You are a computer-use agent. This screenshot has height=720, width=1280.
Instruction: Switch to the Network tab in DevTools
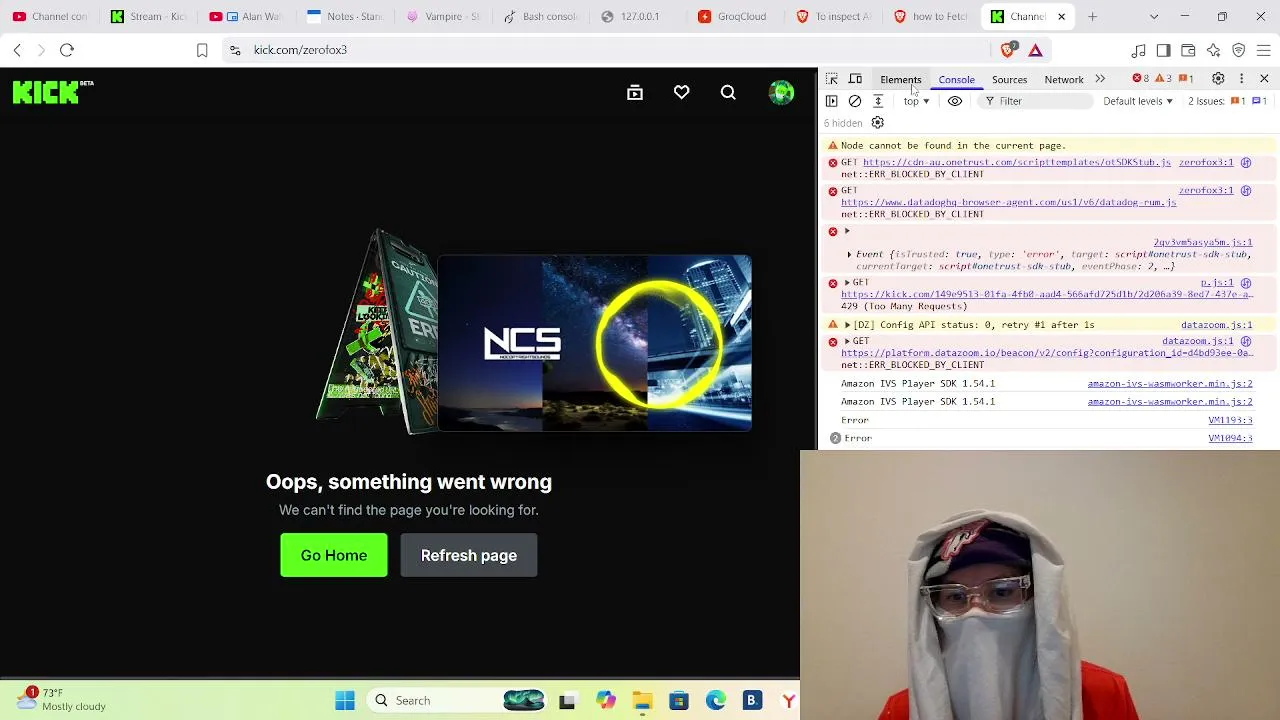[1064, 80]
